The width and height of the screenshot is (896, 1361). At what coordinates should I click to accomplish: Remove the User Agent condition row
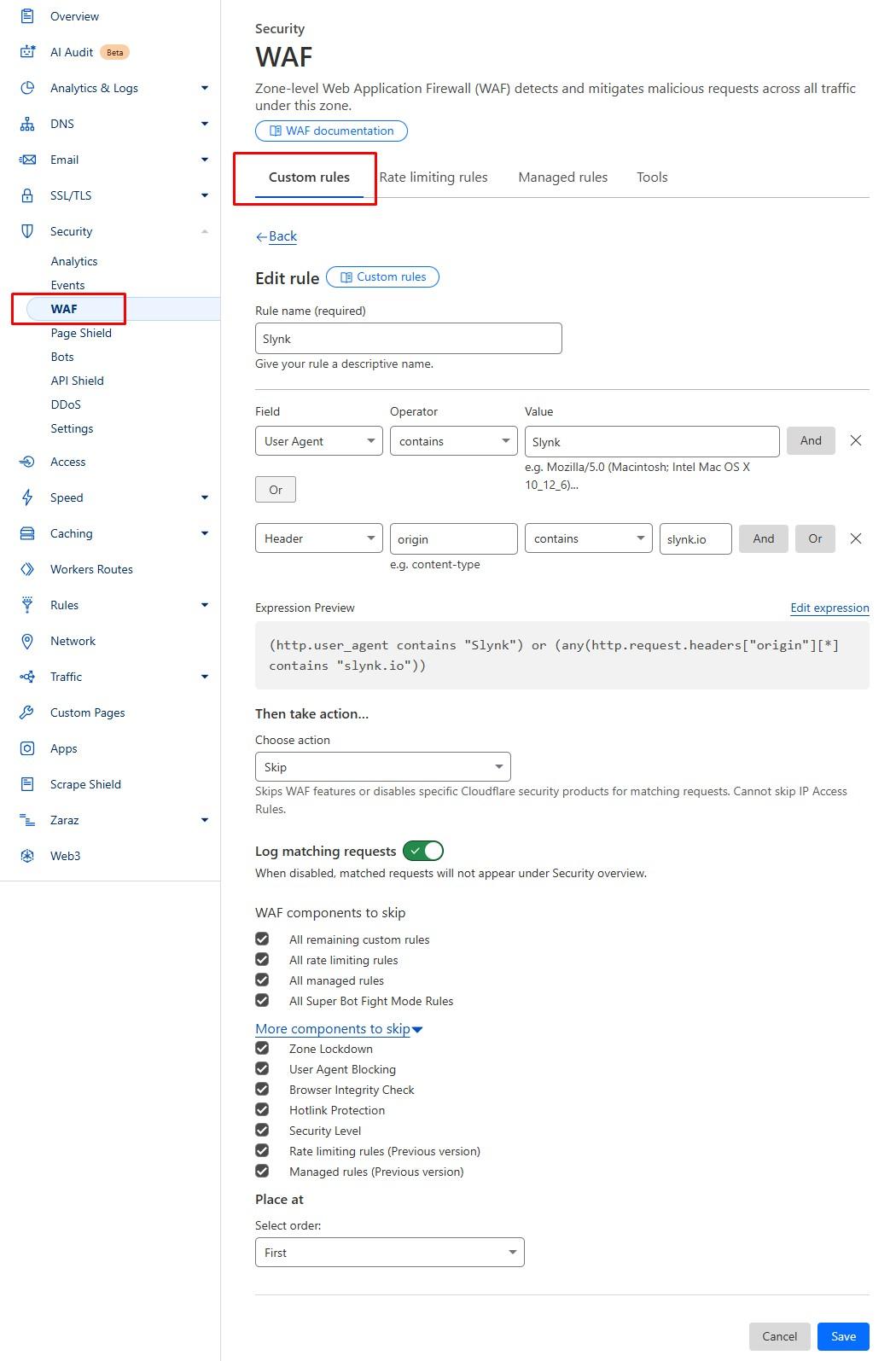point(855,441)
